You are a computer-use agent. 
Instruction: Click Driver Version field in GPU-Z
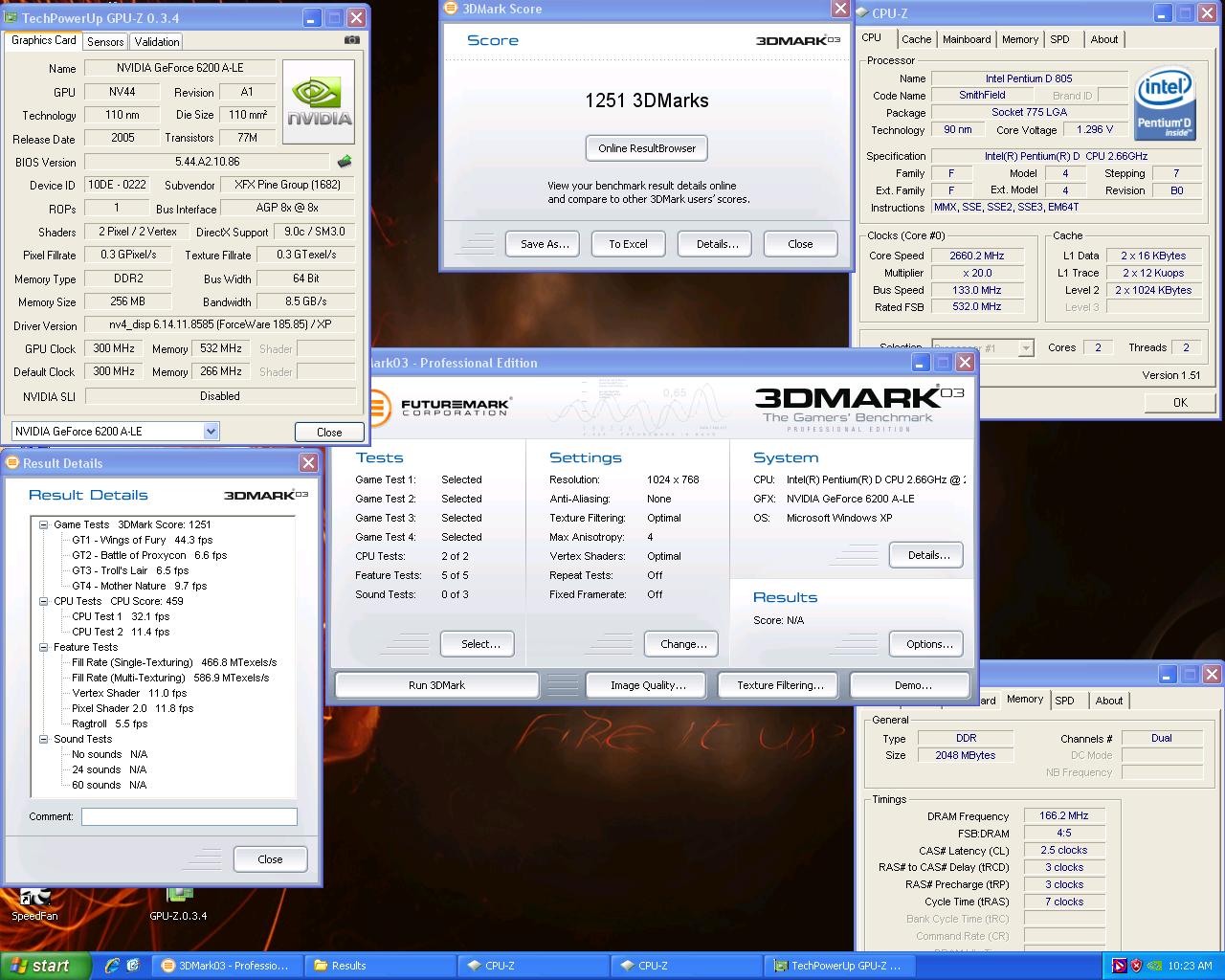tap(220, 324)
